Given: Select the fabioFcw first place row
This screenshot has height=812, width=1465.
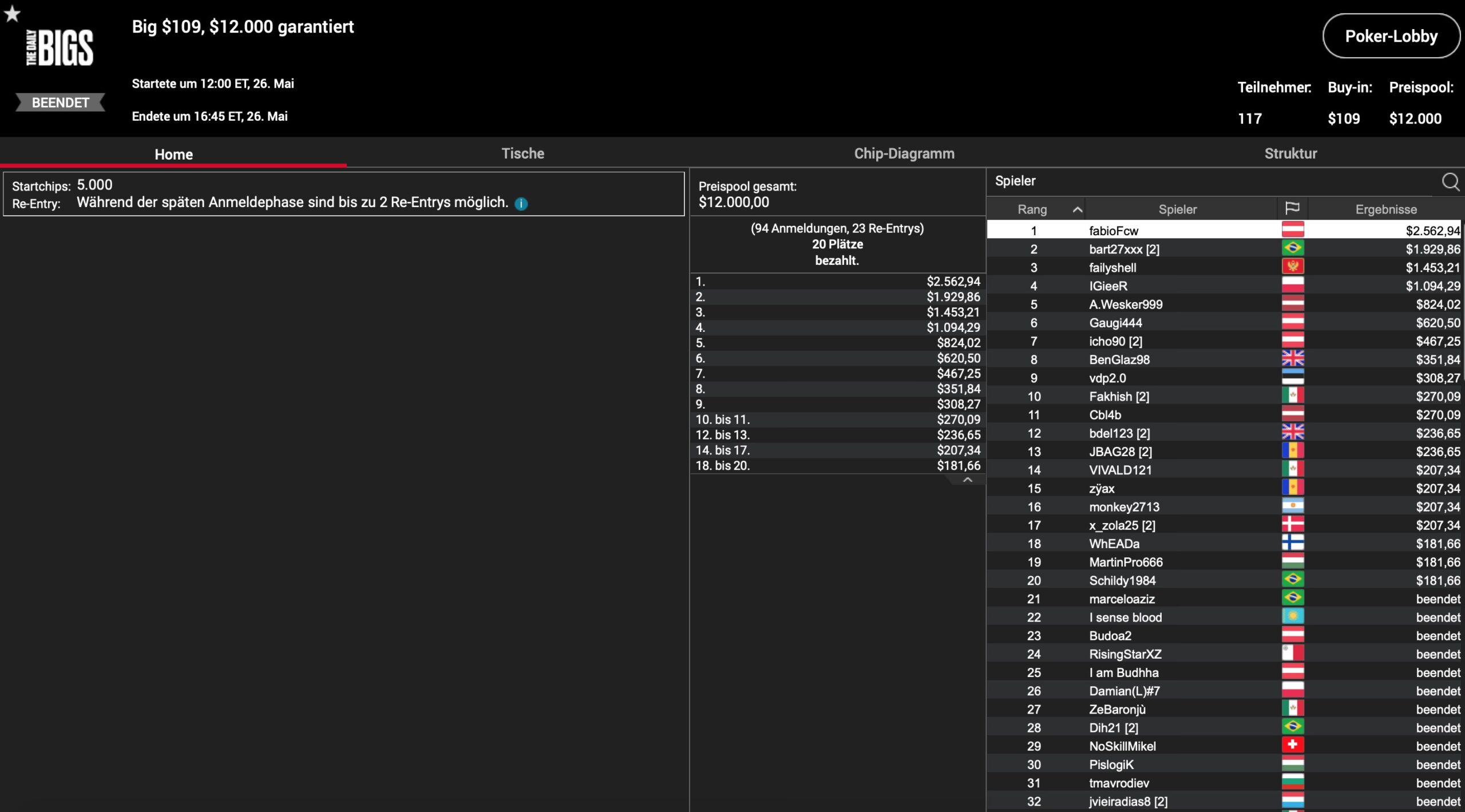Looking at the screenshot, I should click(1114, 231).
